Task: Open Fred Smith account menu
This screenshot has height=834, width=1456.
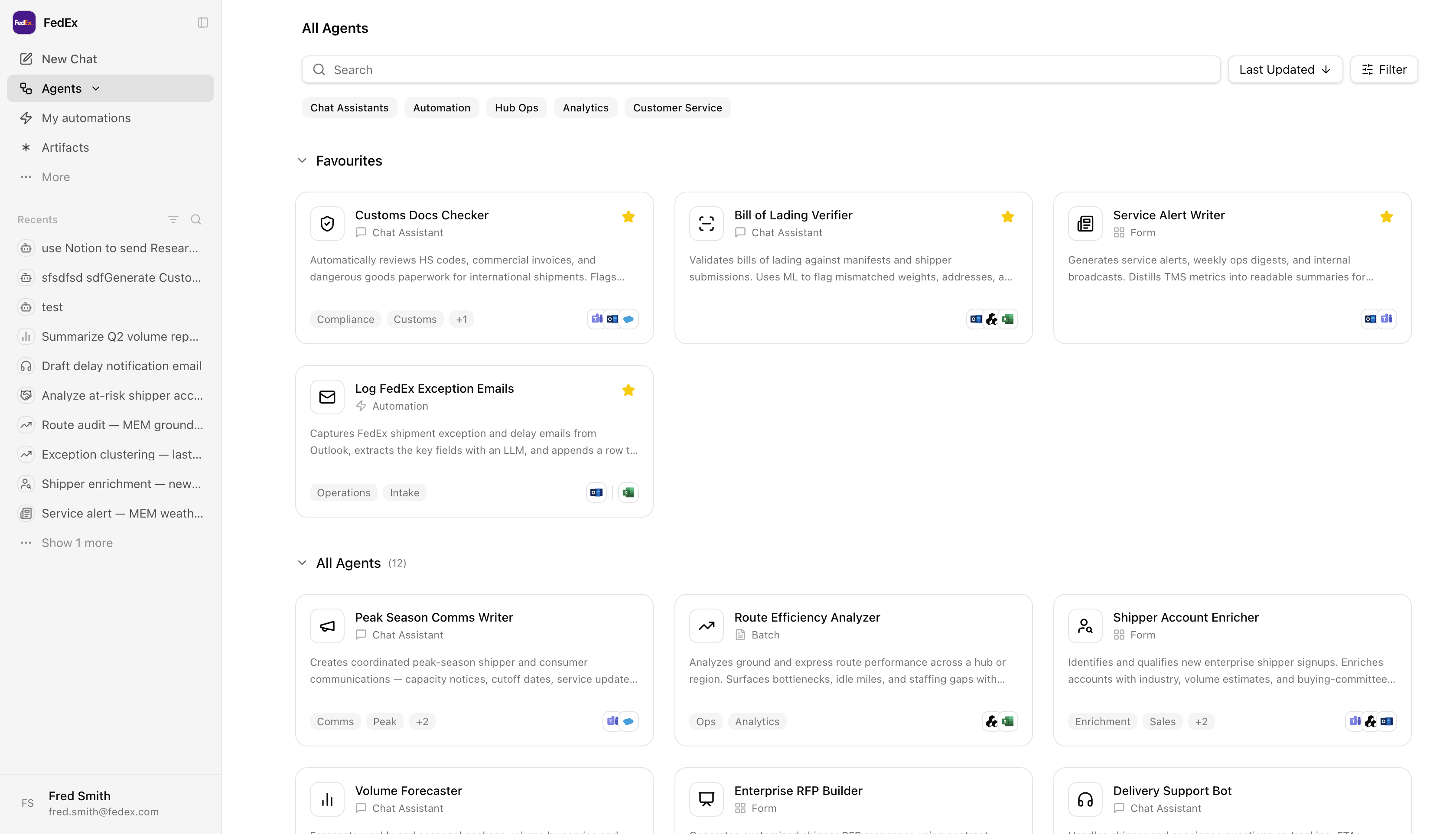Action: click(111, 803)
